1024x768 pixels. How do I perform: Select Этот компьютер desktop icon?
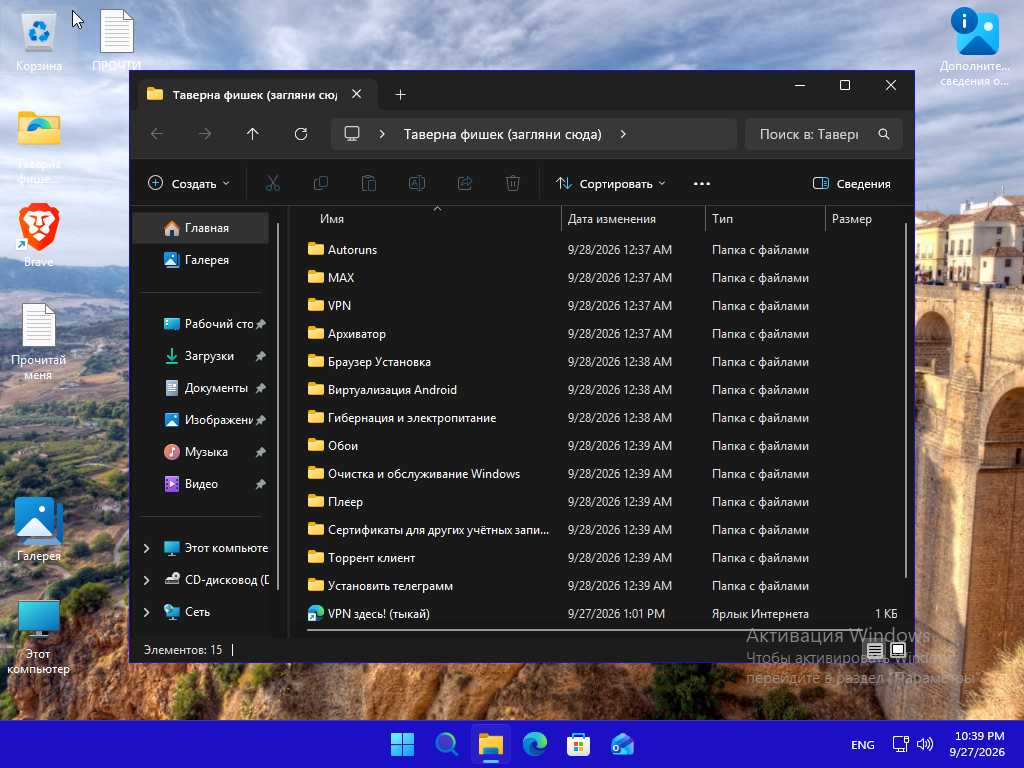point(39,637)
